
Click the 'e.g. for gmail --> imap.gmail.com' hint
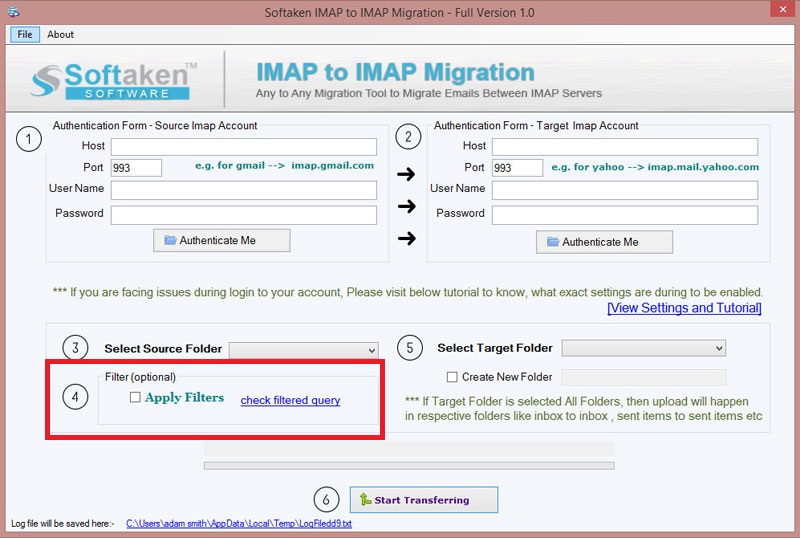[284, 165]
